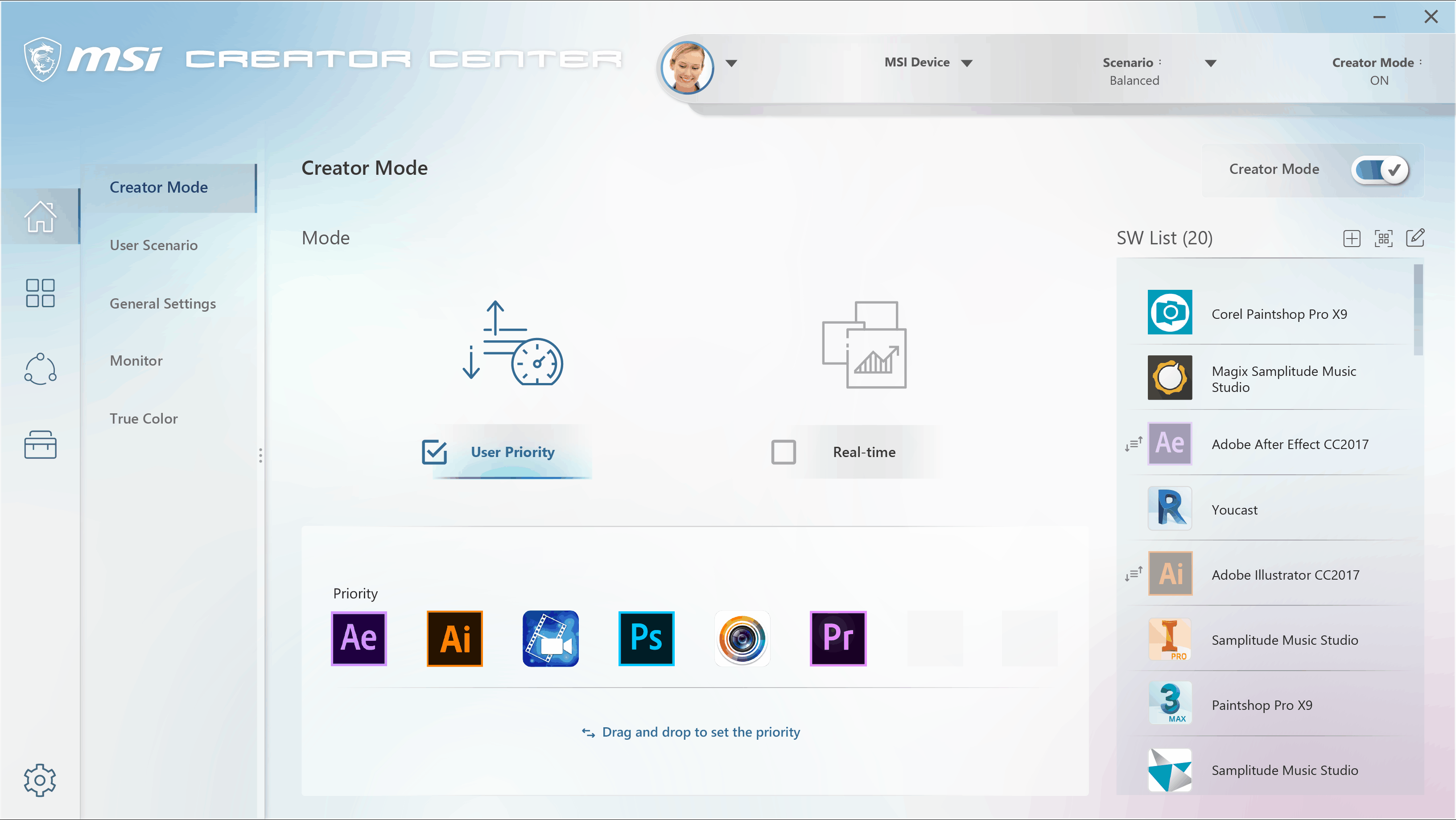1456x820 pixels.
Task: Open General Settings menu item
Action: pos(163,304)
